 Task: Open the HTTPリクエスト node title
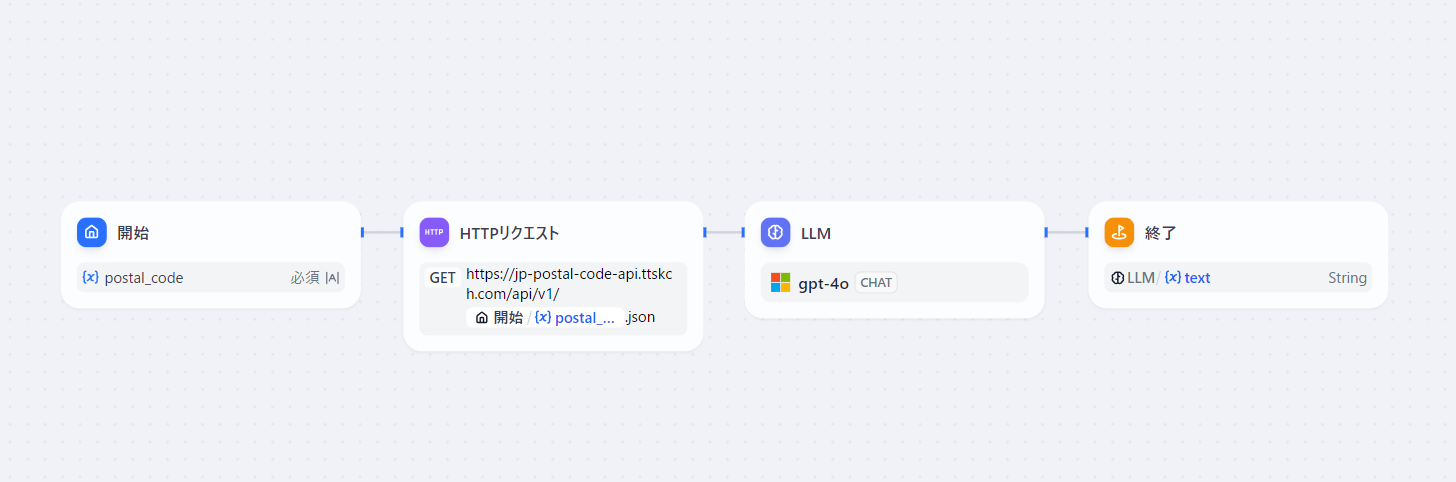(509, 233)
